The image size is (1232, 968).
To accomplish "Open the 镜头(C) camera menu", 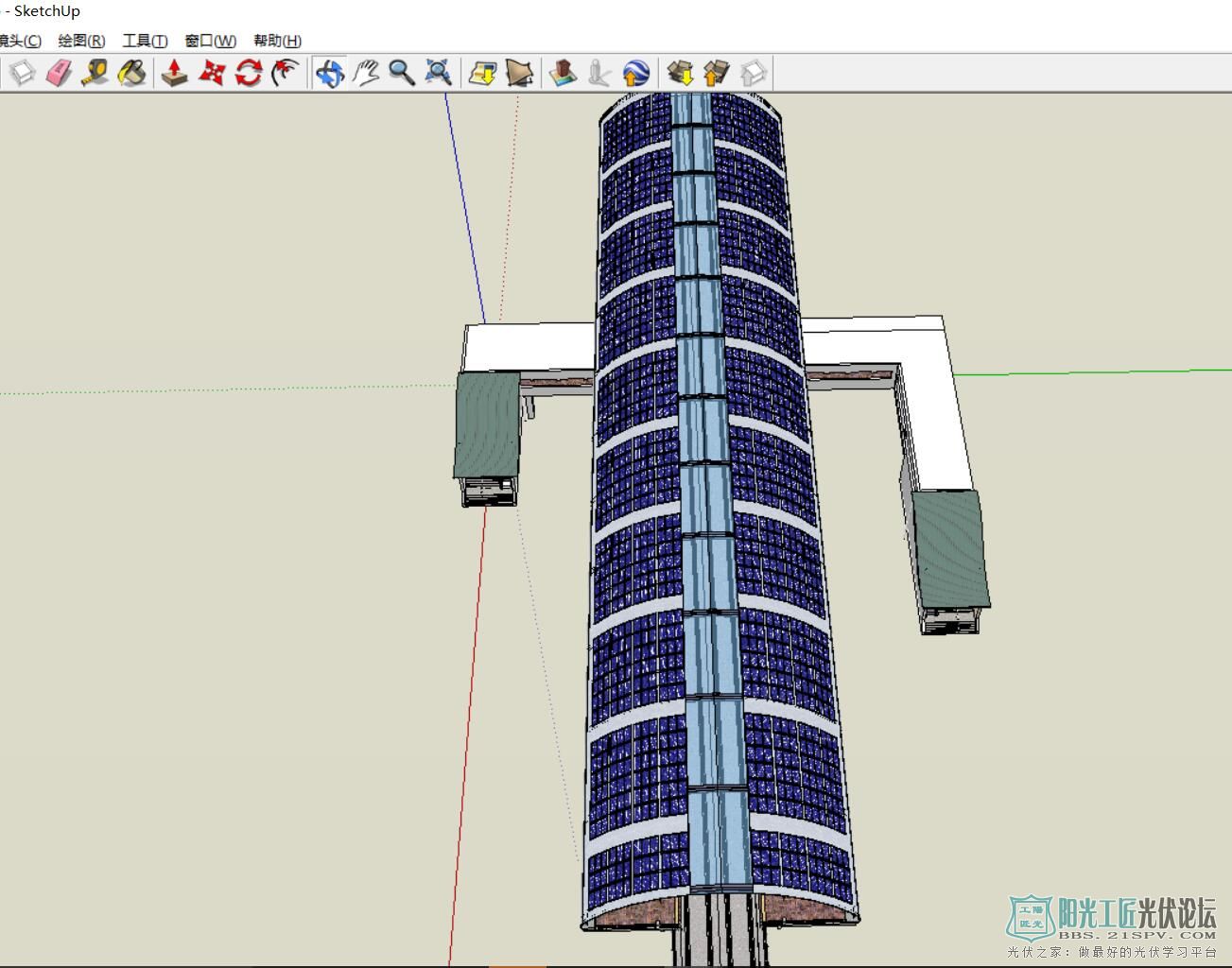I will (21, 41).
